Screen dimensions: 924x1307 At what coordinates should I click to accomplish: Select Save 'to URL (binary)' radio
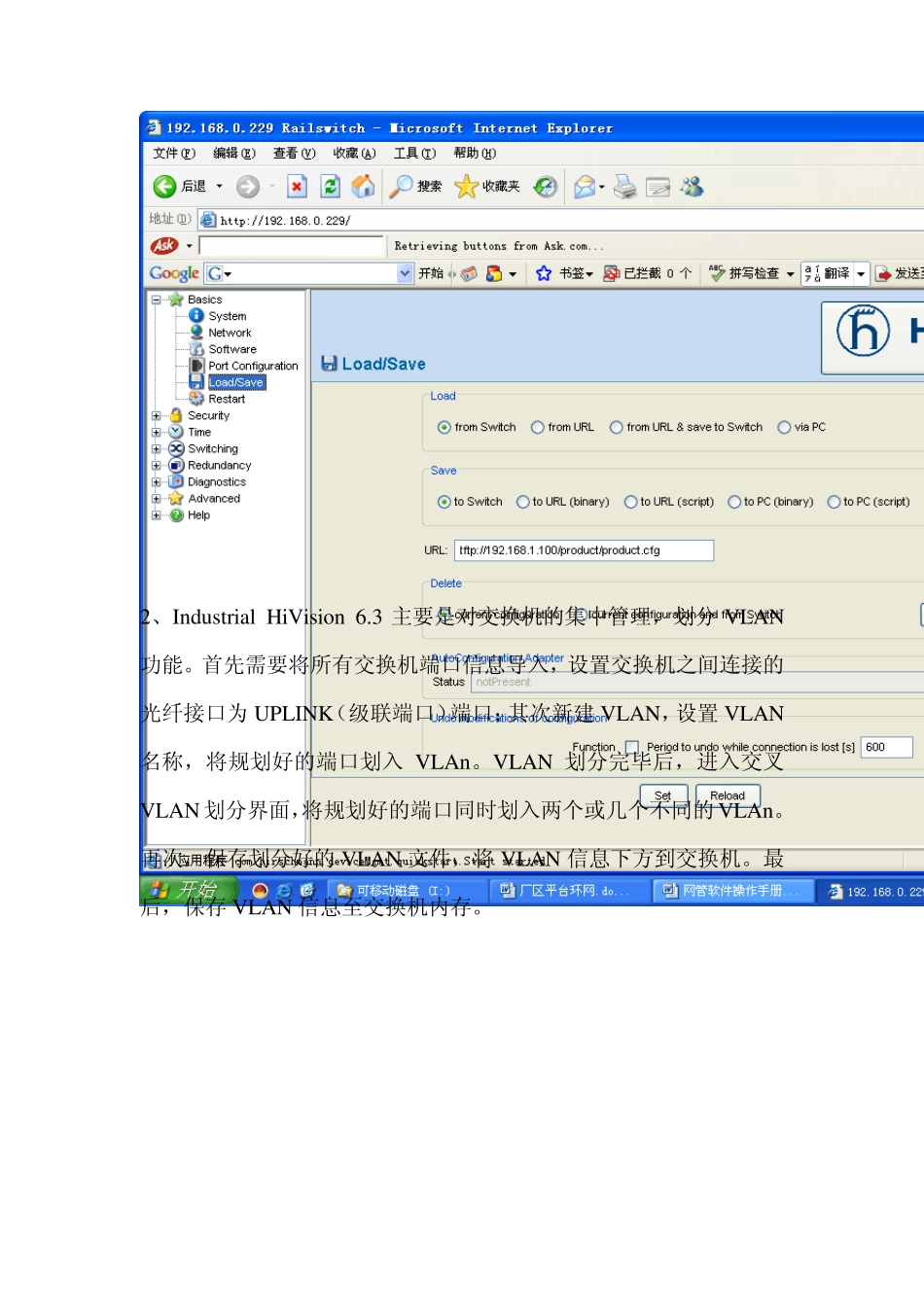coord(523,502)
